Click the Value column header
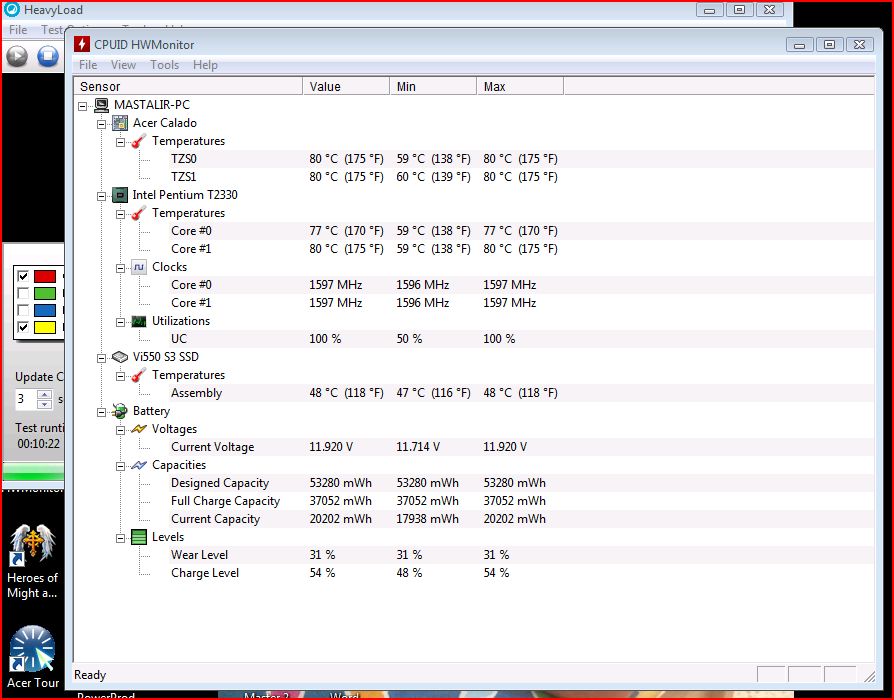Screen dimensions: 894x700 (x=345, y=87)
